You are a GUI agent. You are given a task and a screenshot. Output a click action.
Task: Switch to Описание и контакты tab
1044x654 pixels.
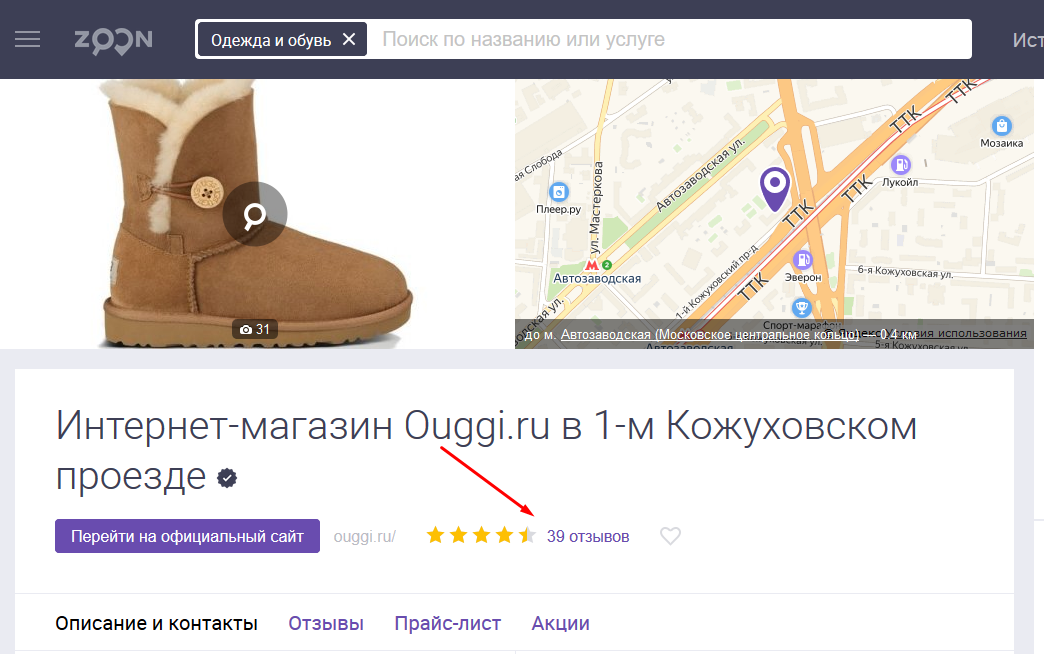pos(156,623)
